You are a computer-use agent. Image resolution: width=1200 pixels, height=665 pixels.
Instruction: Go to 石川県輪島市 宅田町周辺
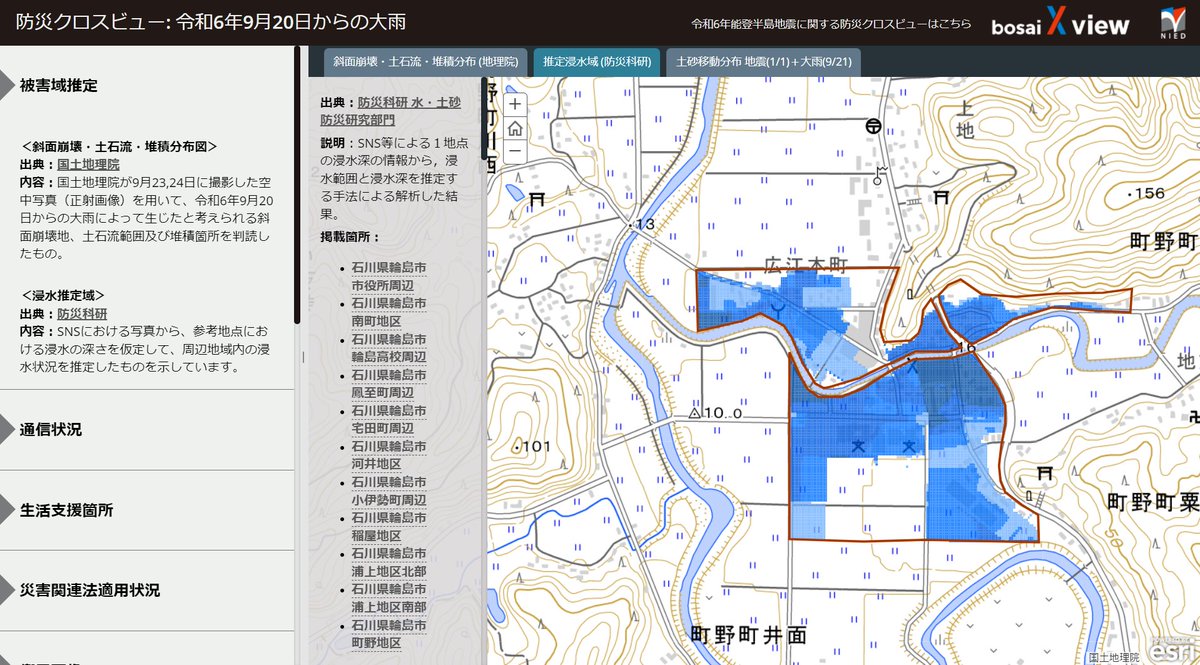[x=389, y=420]
